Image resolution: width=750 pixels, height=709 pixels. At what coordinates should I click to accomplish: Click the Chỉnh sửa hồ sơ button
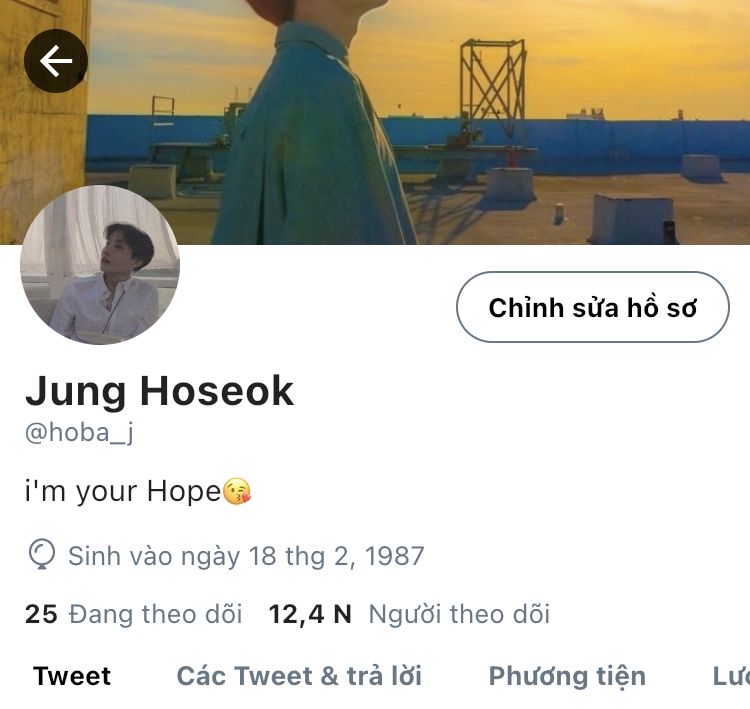tap(593, 307)
